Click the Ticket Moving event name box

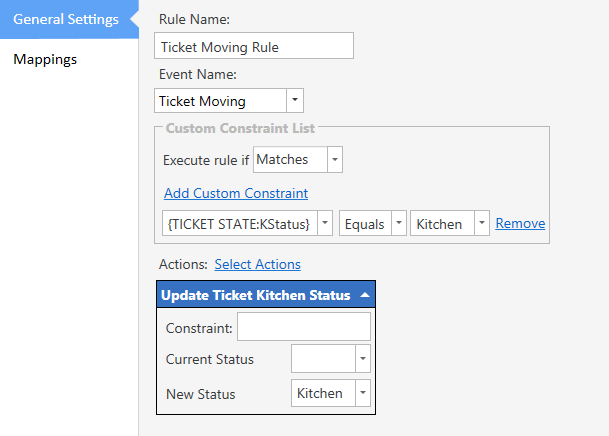[220, 100]
